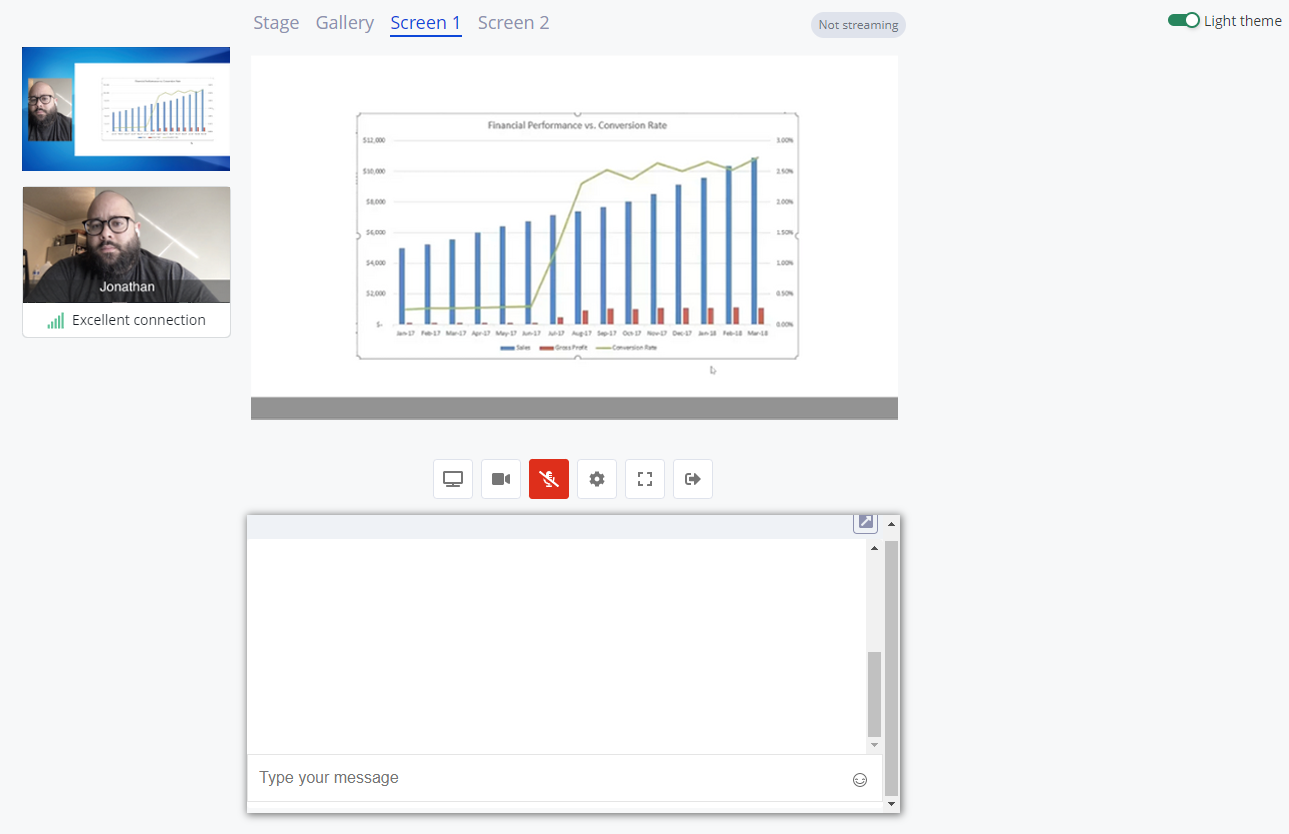
Task: Switch to the Stage tab
Action: tap(276, 22)
